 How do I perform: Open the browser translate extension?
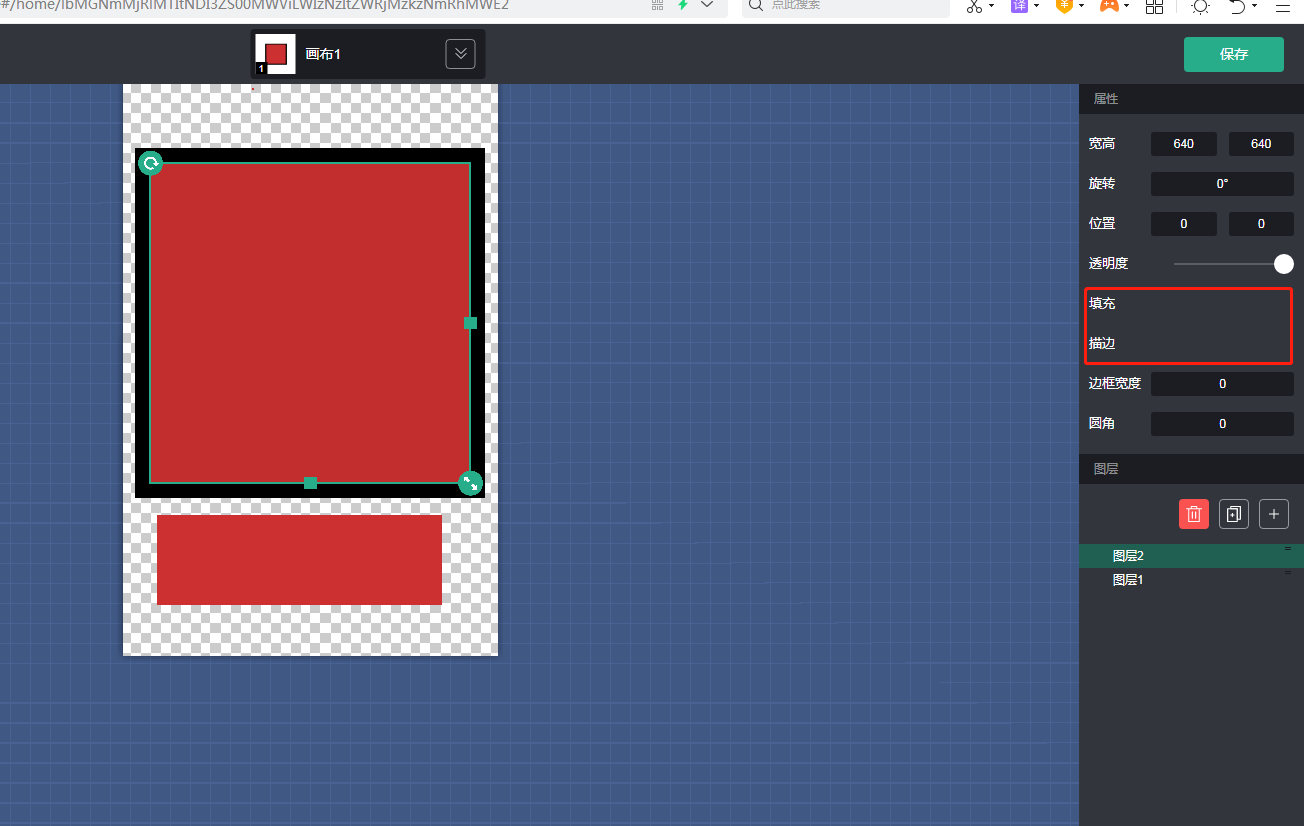point(1019,6)
